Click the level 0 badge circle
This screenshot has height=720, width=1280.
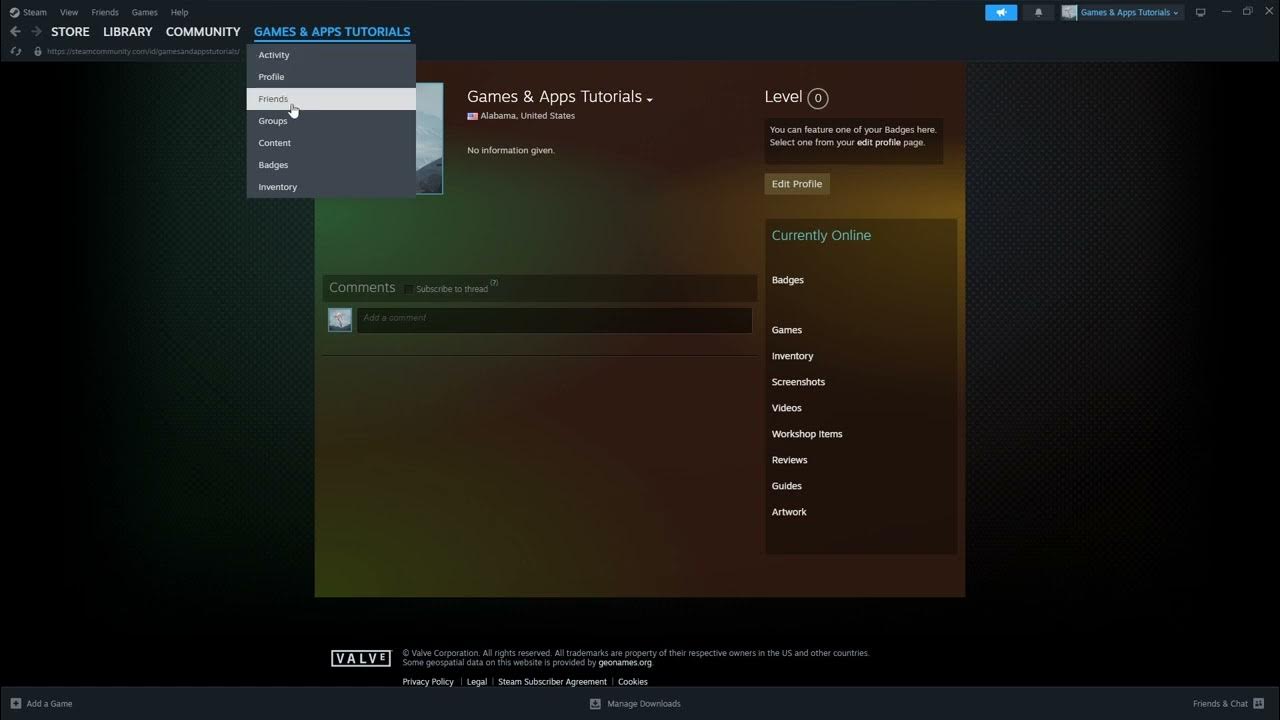[818, 98]
